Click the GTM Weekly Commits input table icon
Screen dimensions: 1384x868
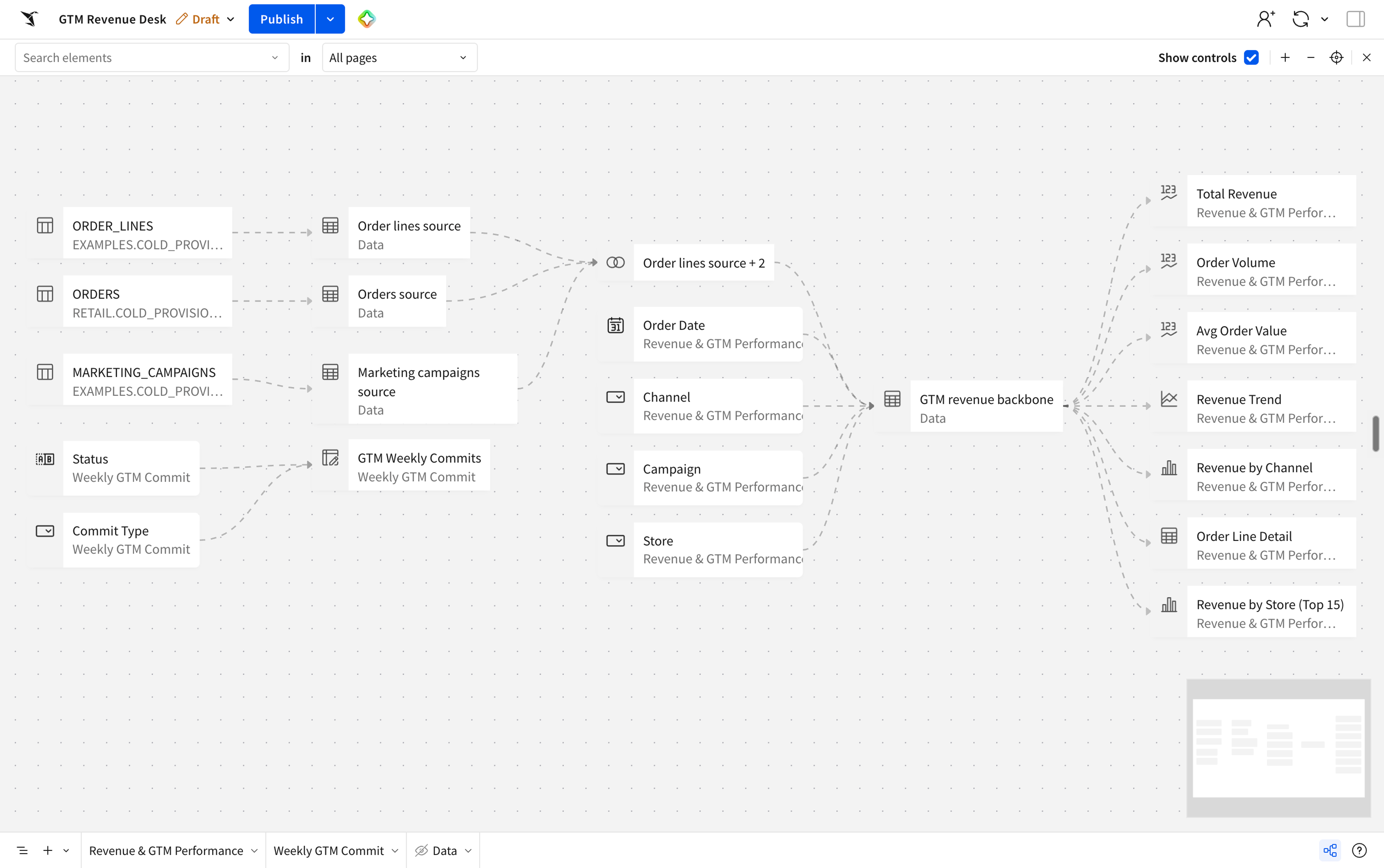[330, 458]
